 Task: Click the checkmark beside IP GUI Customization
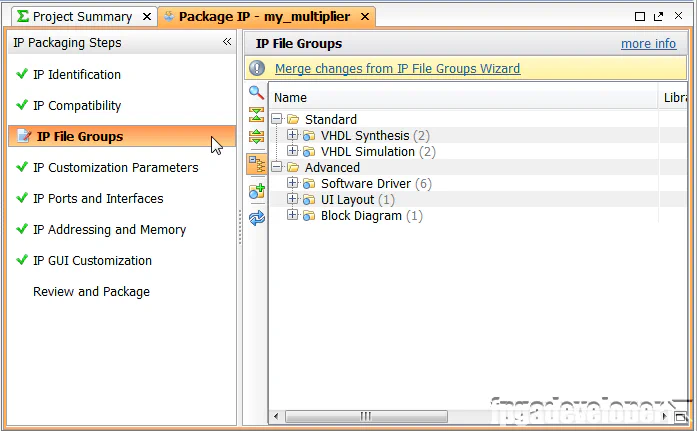(22, 259)
